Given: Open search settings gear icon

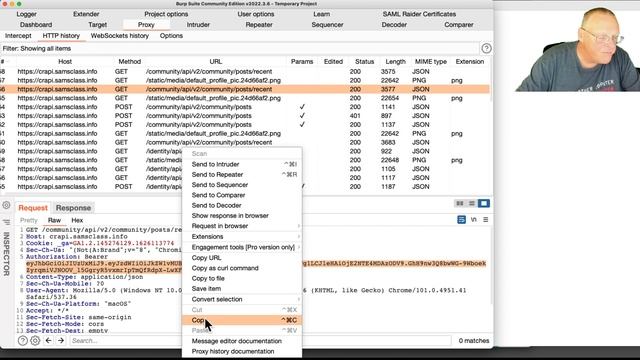Looking at the screenshot, I should point(35,340).
